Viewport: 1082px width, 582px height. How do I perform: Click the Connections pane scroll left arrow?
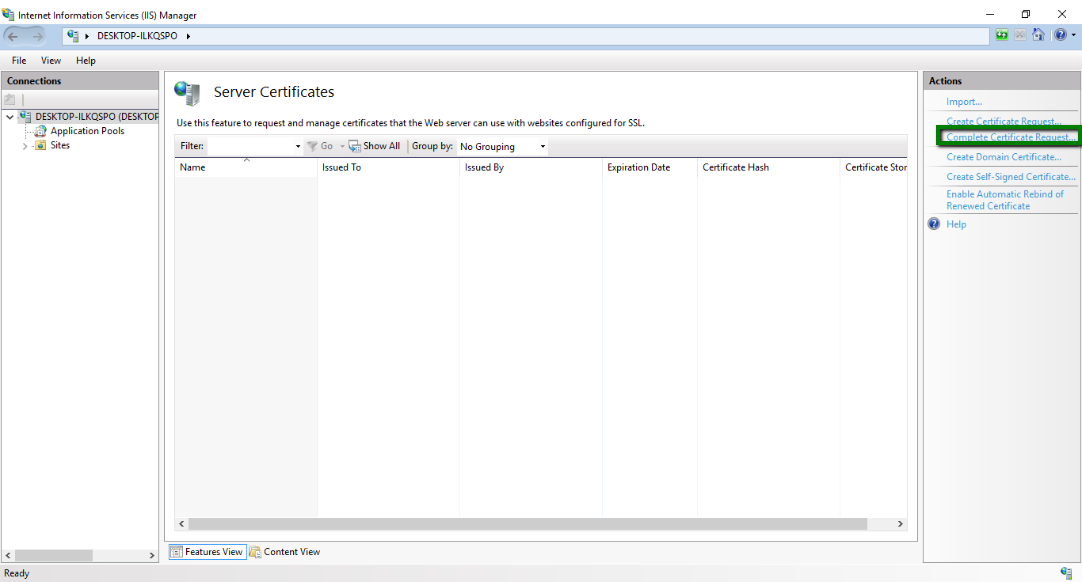[8, 556]
